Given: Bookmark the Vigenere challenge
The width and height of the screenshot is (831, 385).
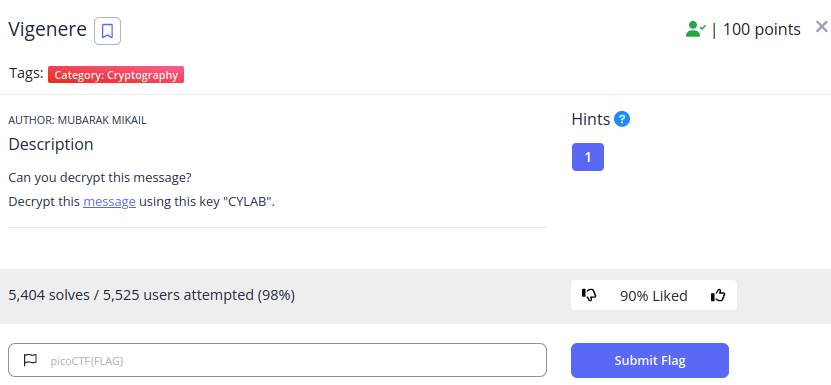Looking at the screenshot, I should 108,31.
